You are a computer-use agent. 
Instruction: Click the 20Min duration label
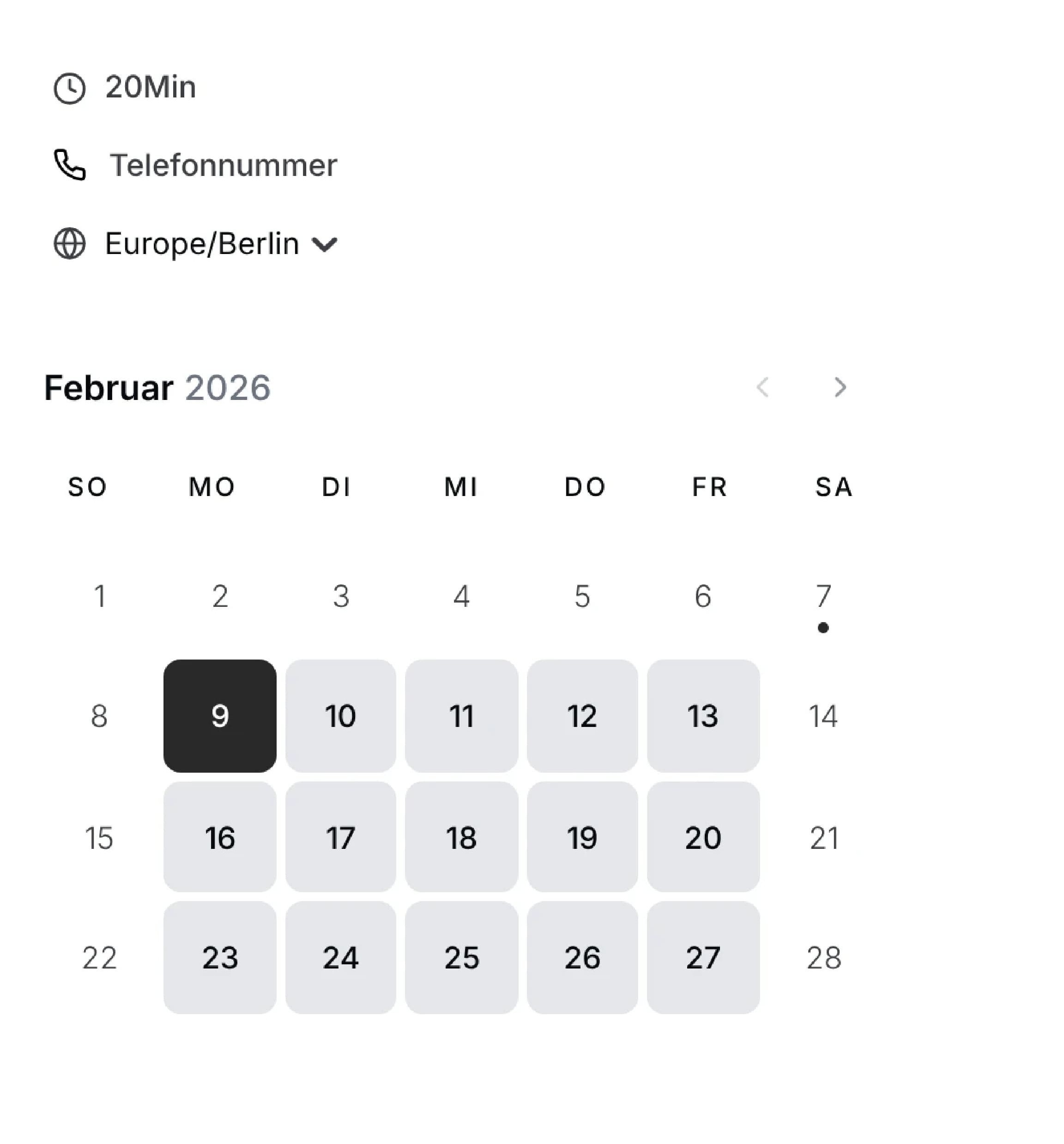click(x=150, y=87)
